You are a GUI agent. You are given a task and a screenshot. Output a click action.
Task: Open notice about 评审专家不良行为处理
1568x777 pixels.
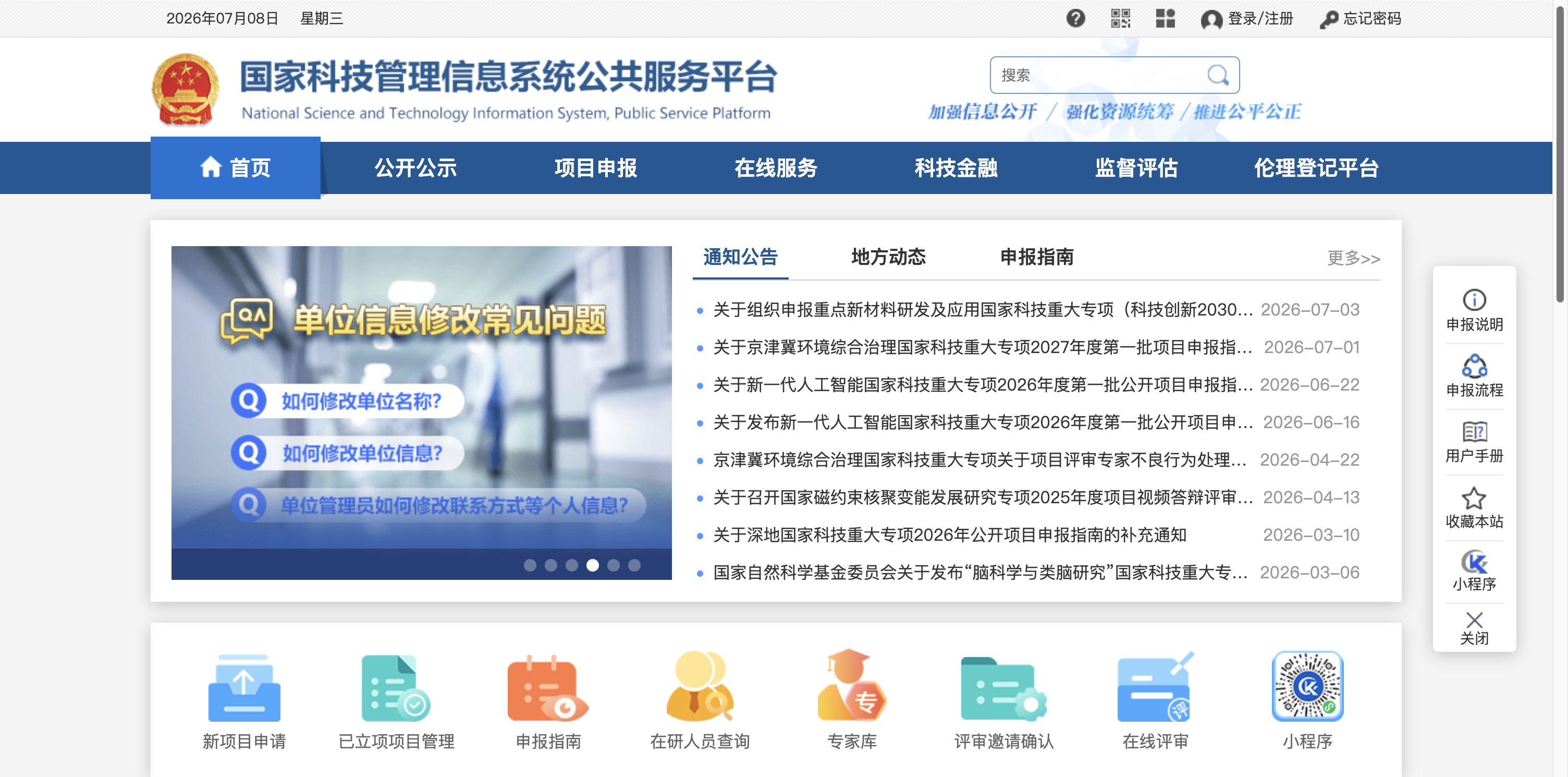980,460
